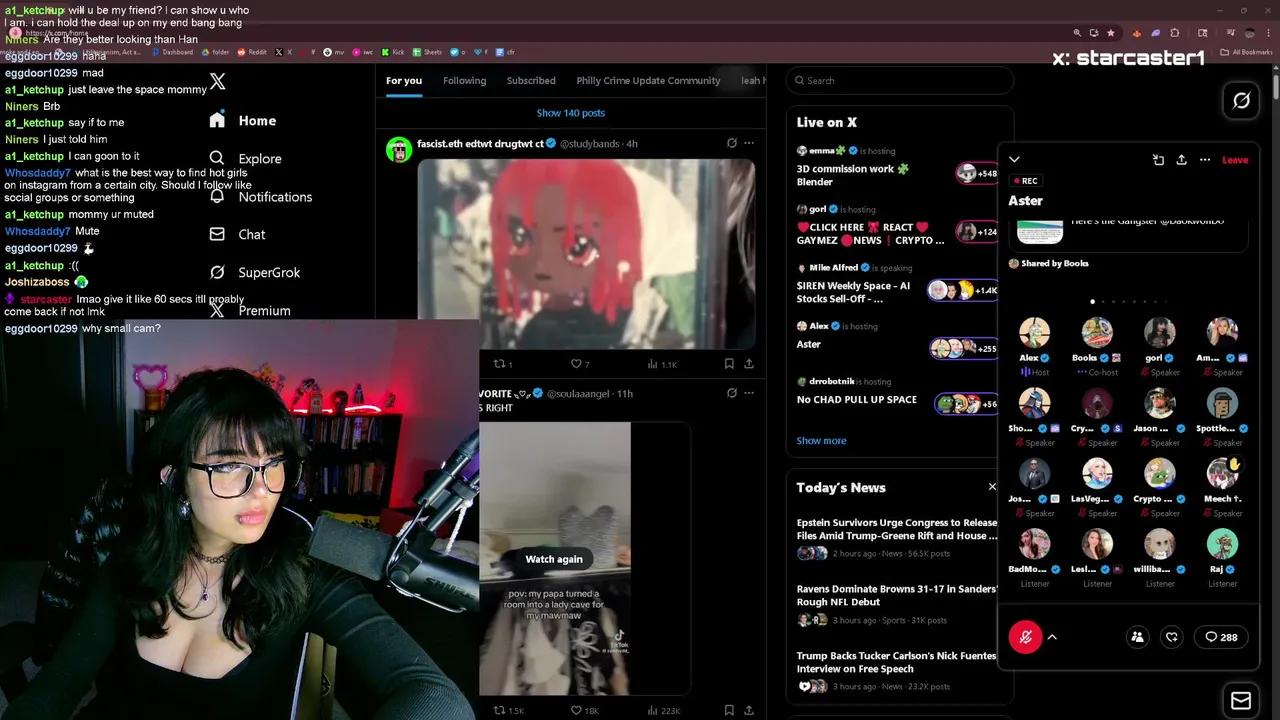This screenshot has width=1280, height=720.
Task: Click the browser bookmark star icon
Action: (x=1110, y=33)
